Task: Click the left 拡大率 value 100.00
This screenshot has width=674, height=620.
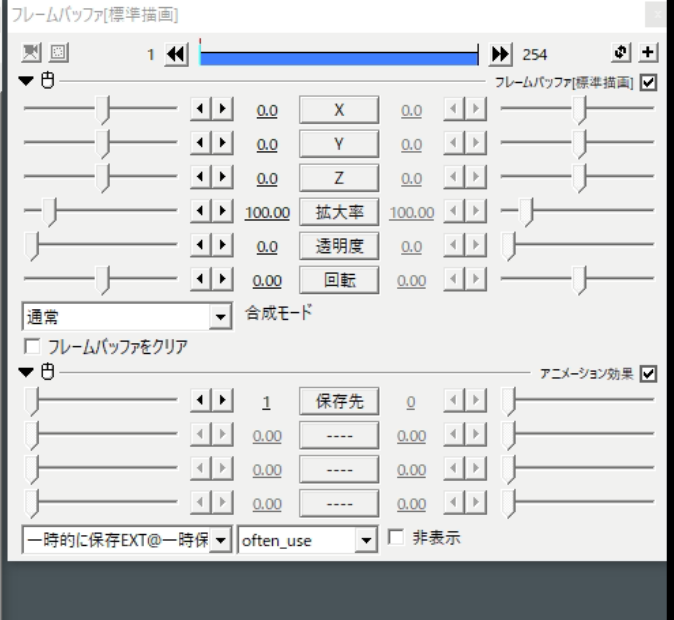Action: pos(267,213)
